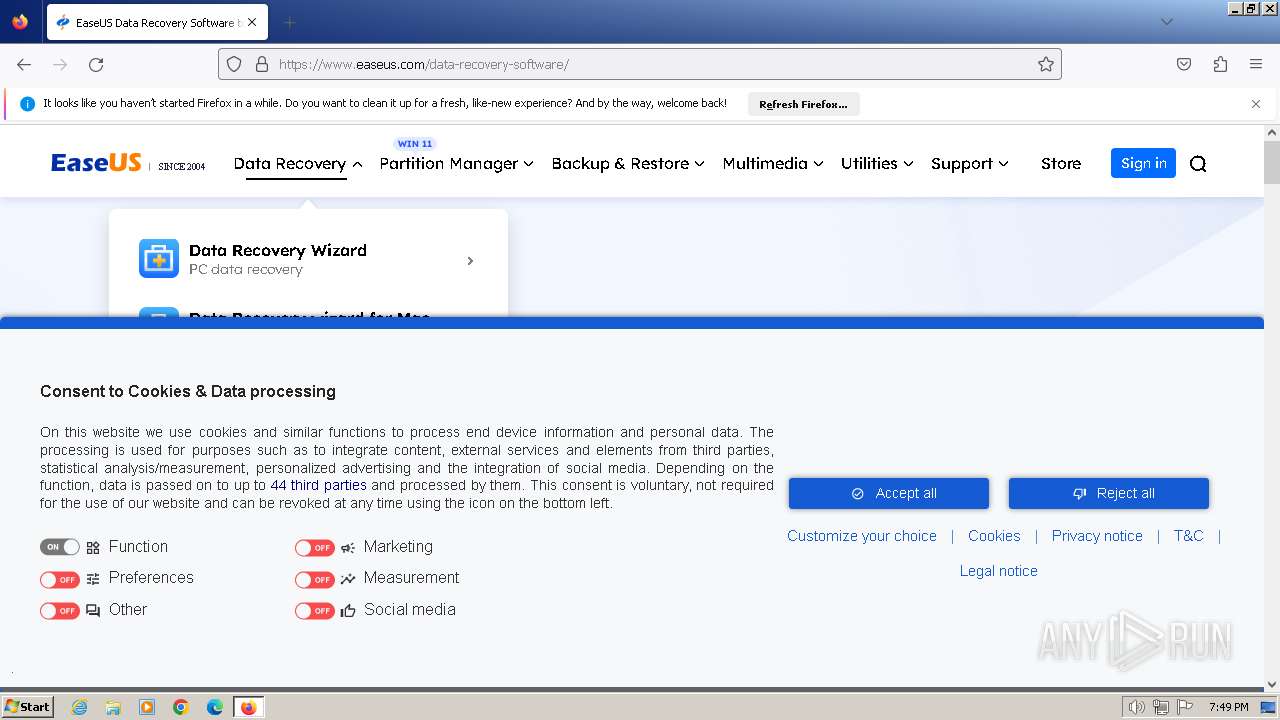Open Windows Media Player taskbar icon
Image resolution: width=1280 pixels, height=720 pixels.
coord(147,707)
